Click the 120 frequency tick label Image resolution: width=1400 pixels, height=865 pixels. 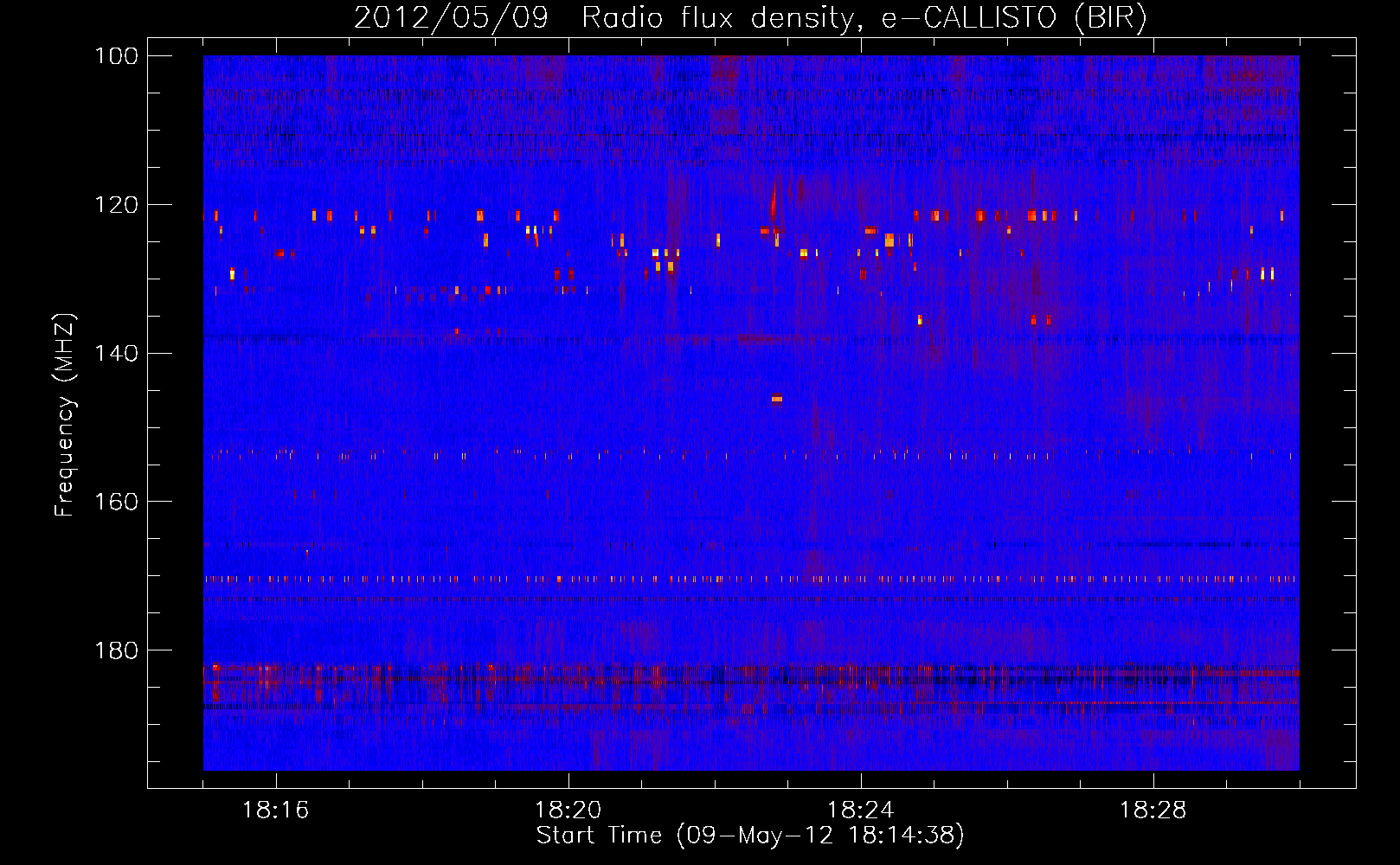click(116, 205)
